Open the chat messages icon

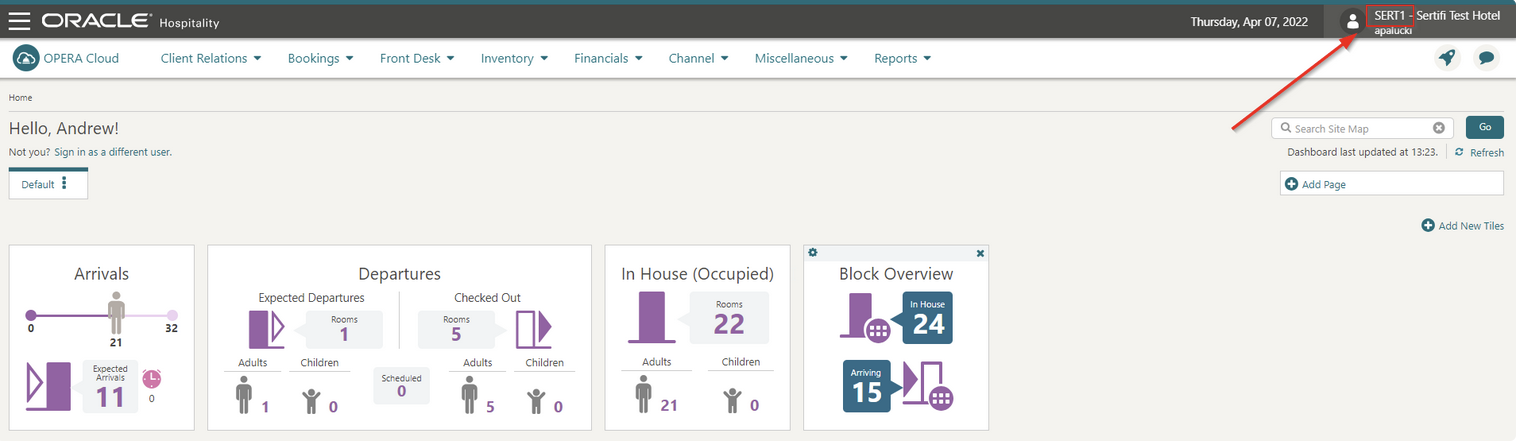(x=1487, y=58)
